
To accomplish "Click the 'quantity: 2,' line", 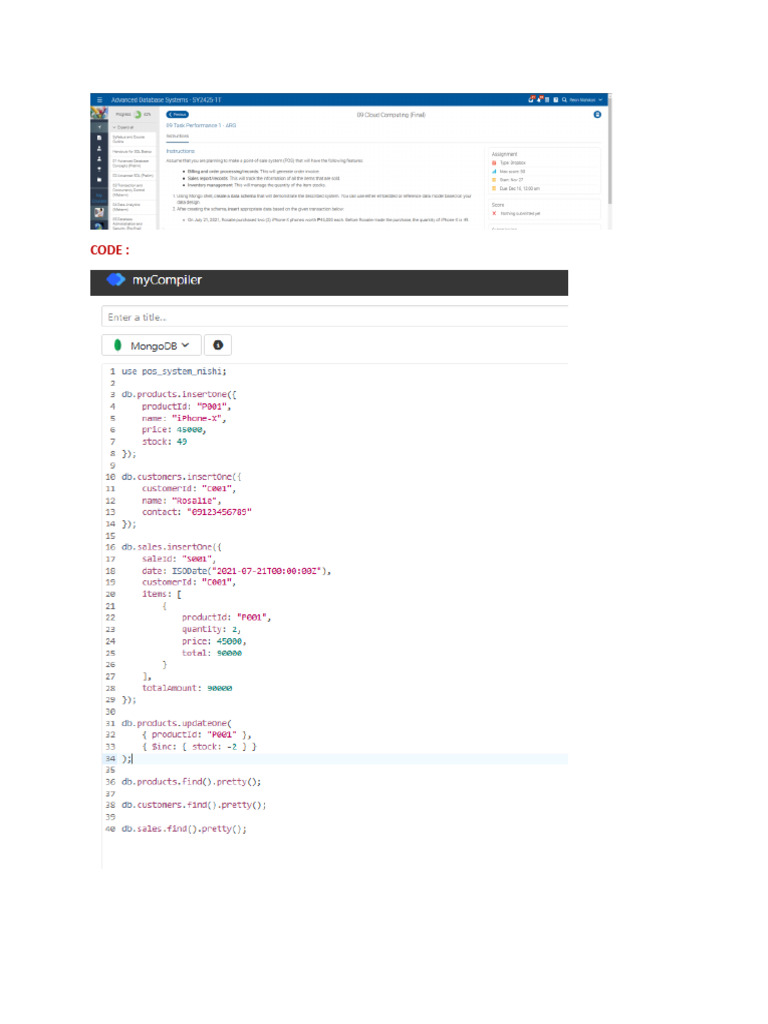I will click(x=211, y=629).
